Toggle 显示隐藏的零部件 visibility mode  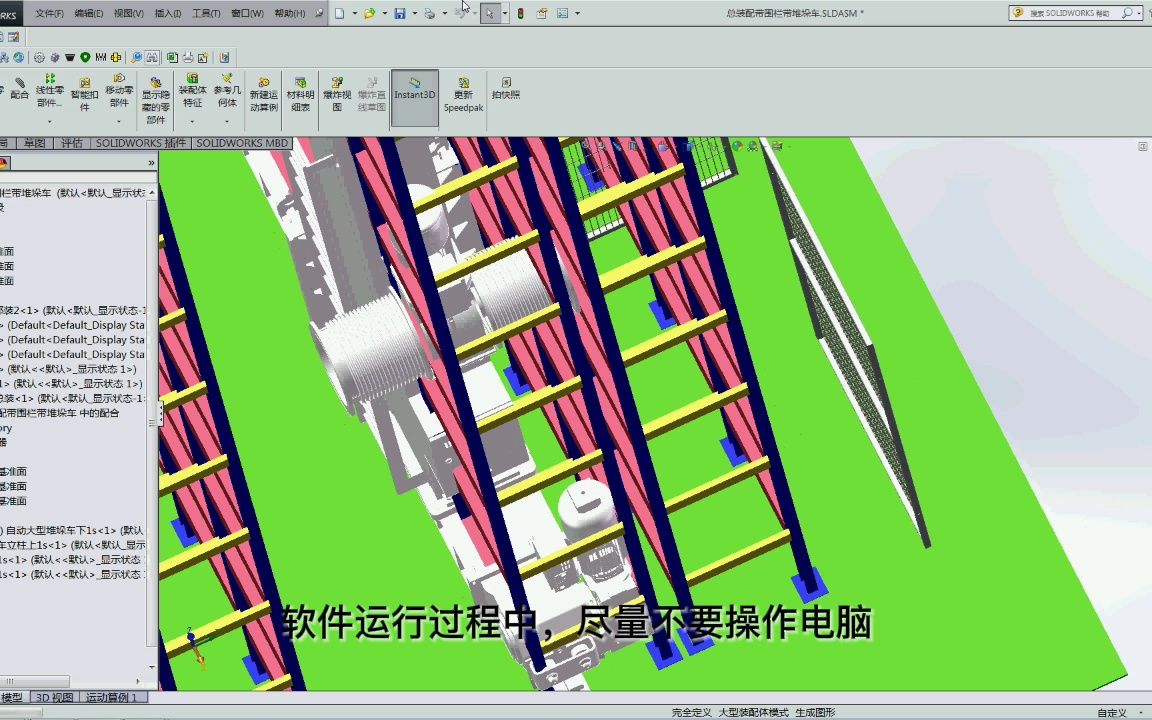155,95
